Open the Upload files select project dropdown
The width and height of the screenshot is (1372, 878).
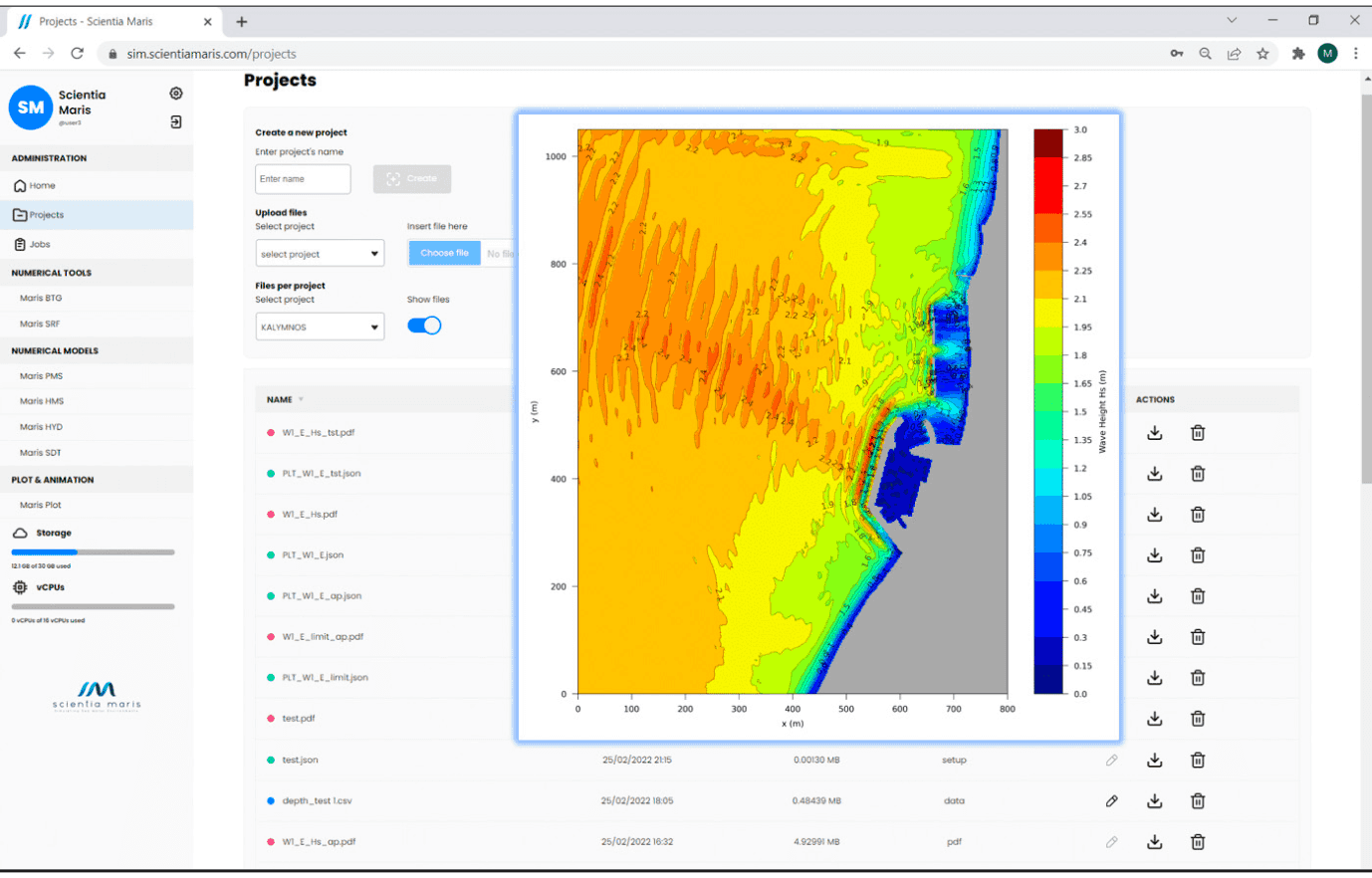tap(320, 254)
